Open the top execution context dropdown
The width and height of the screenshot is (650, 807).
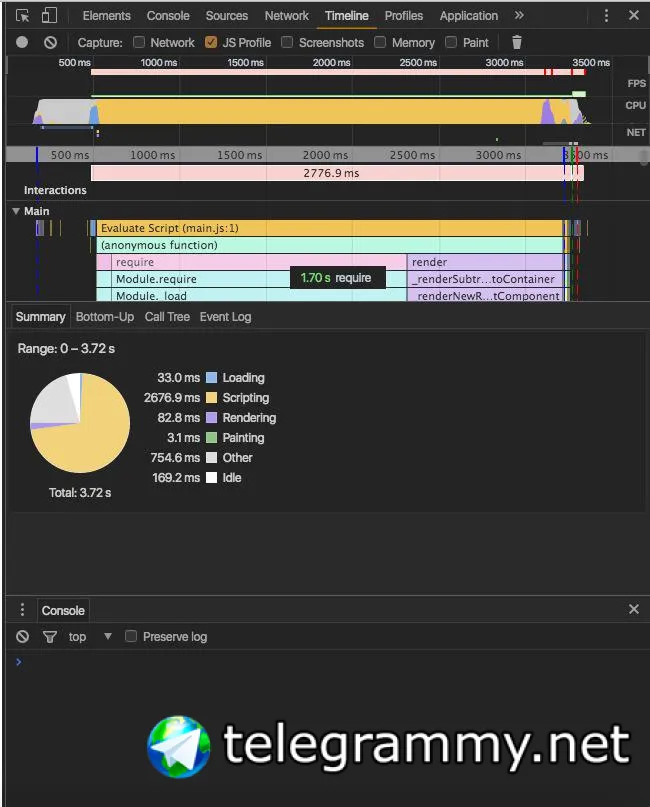click(x=90, y=637)
